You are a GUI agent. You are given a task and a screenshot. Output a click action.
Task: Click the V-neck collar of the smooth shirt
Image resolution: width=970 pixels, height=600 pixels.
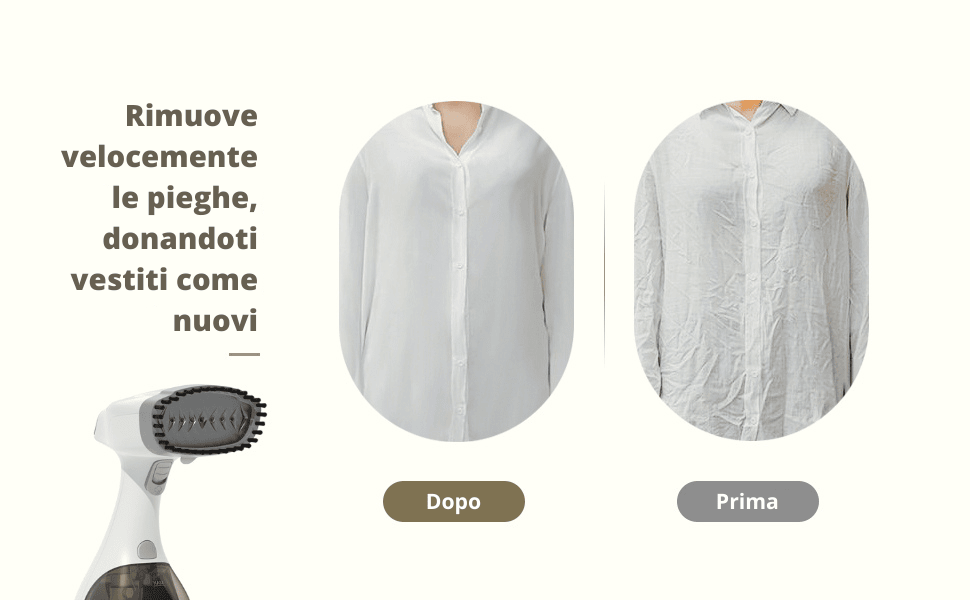pyautogui.click(x=457, y=130)
